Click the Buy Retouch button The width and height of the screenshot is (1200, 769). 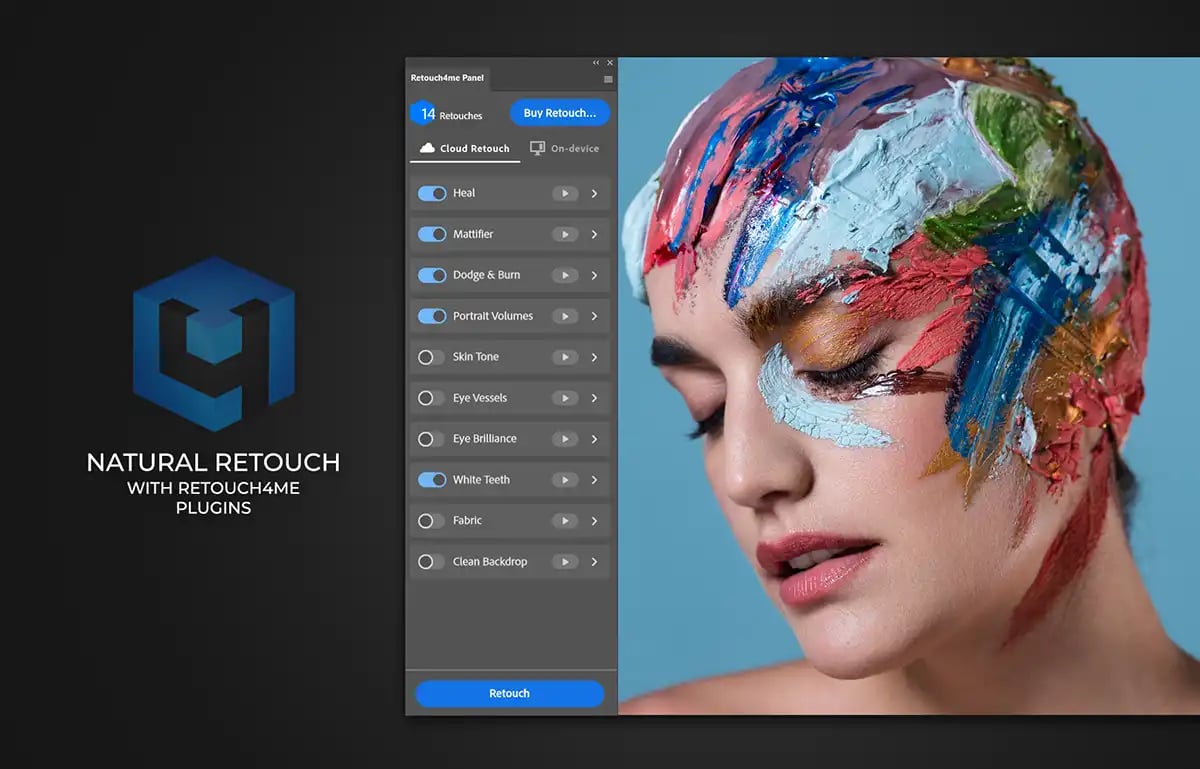click(560, 113)
